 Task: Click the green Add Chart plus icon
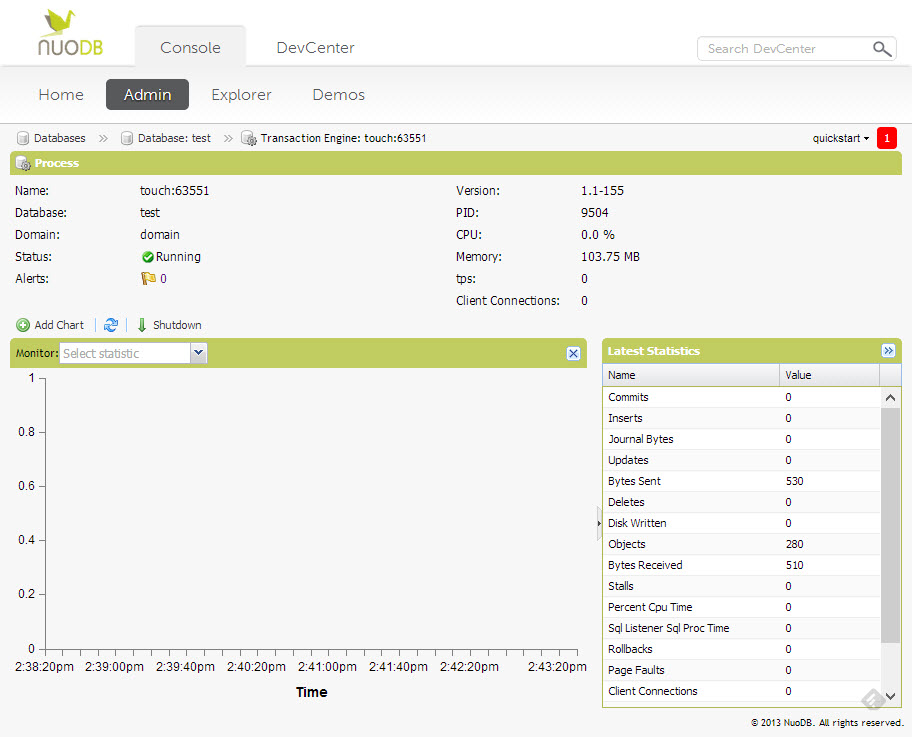coord(23,325)
